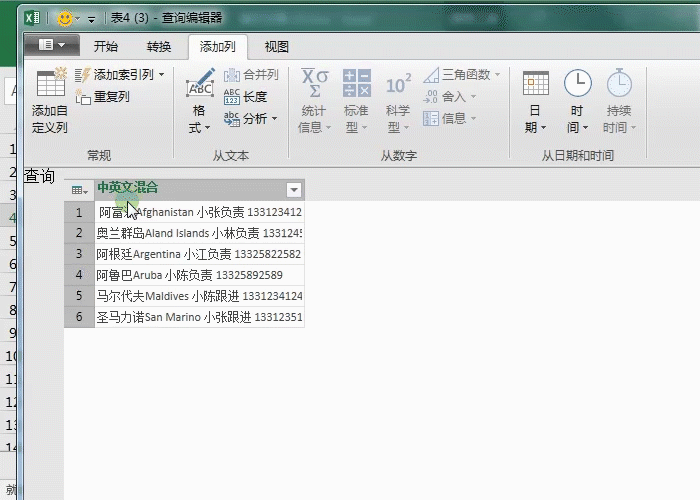Click the Duration (持续时间) stopwatch icon
Image resolution: width=700 pixels, height=500 pixels.
click(619, 84)
